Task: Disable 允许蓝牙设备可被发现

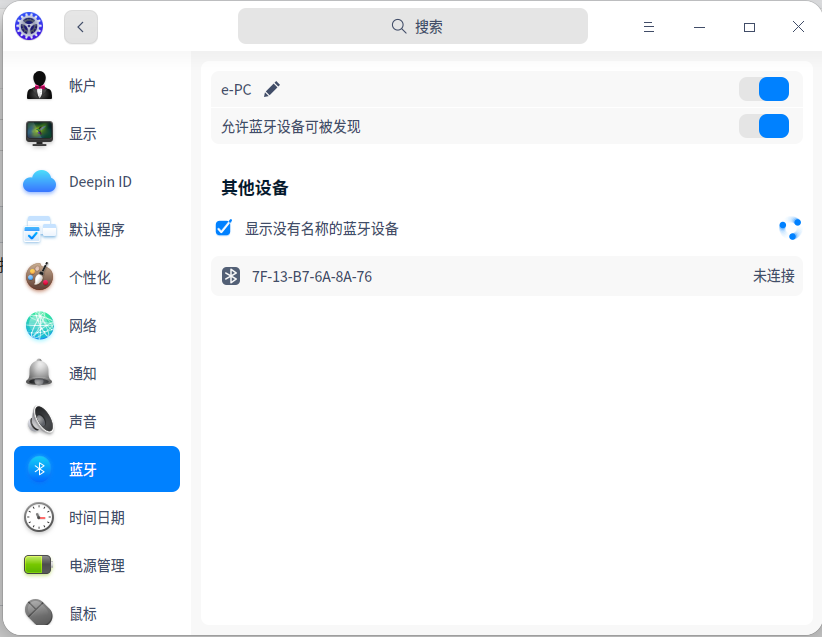Action: click(x=764, y=126)
